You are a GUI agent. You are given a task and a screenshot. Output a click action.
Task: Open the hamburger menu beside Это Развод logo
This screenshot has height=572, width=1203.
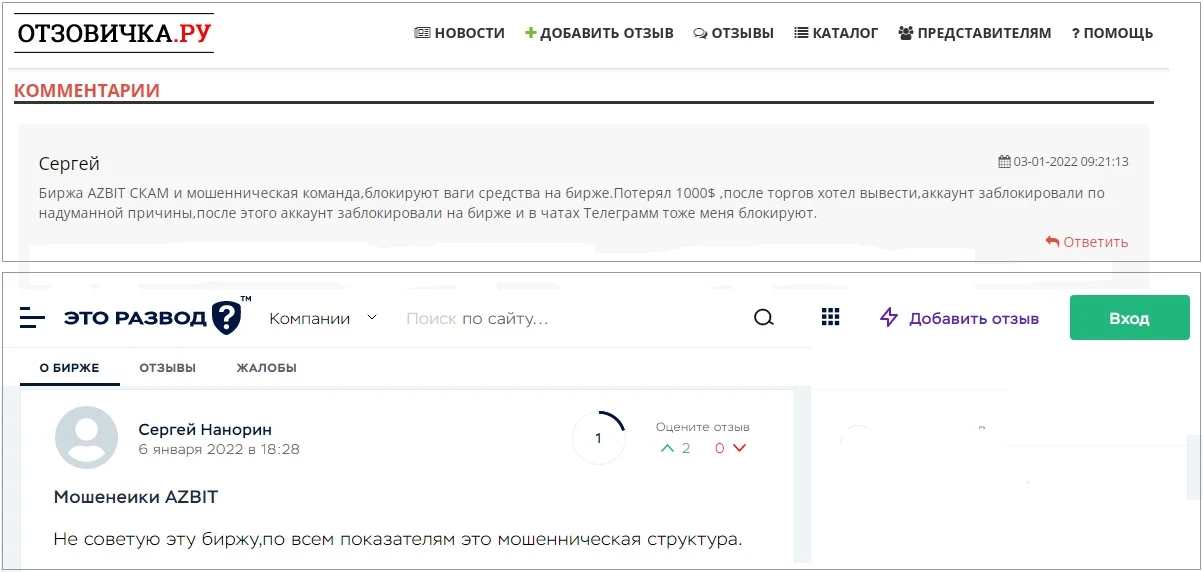coord(33,318)
